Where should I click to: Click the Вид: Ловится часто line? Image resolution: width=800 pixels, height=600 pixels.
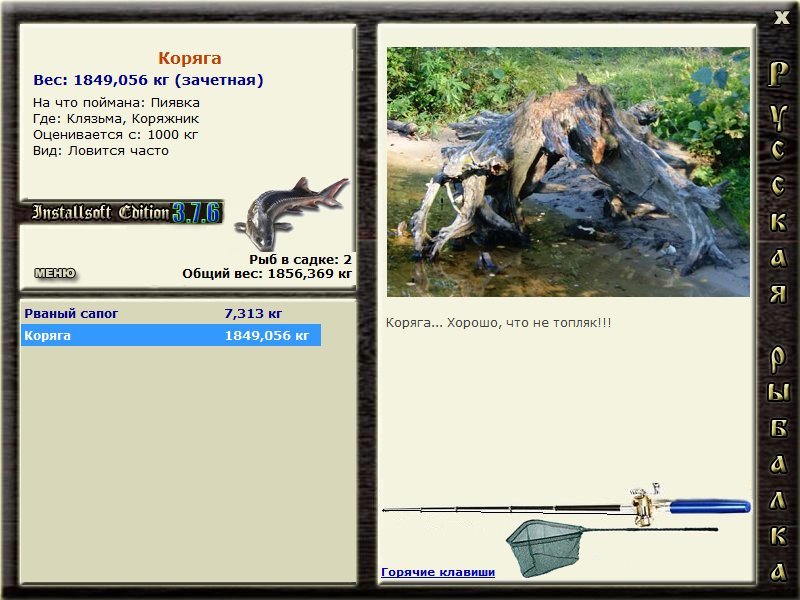[x=101, y=151]
